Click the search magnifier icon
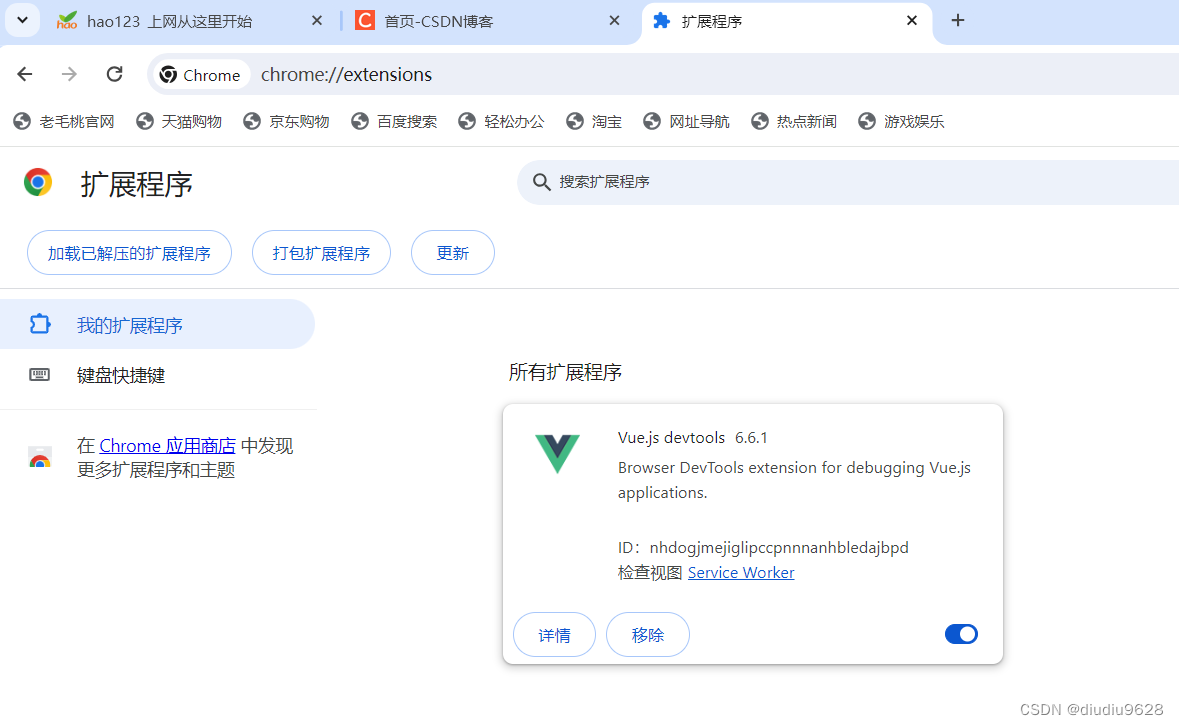Viewport: 1179px width, 725px height. [541, 182]
